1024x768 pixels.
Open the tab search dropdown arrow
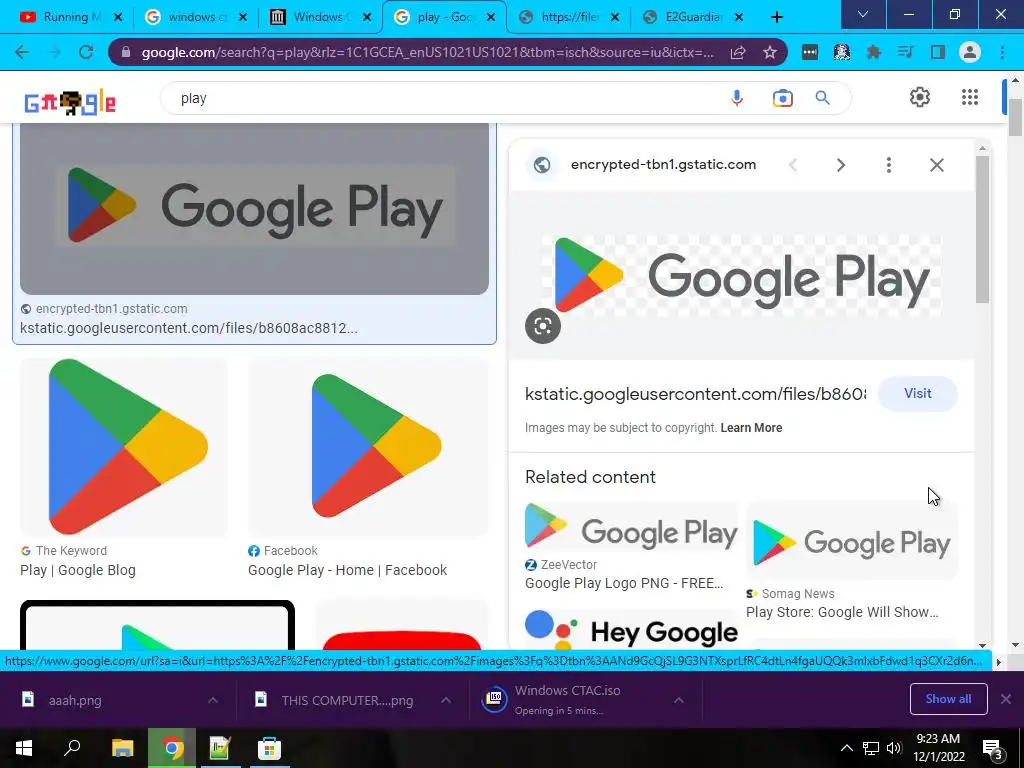863,15
